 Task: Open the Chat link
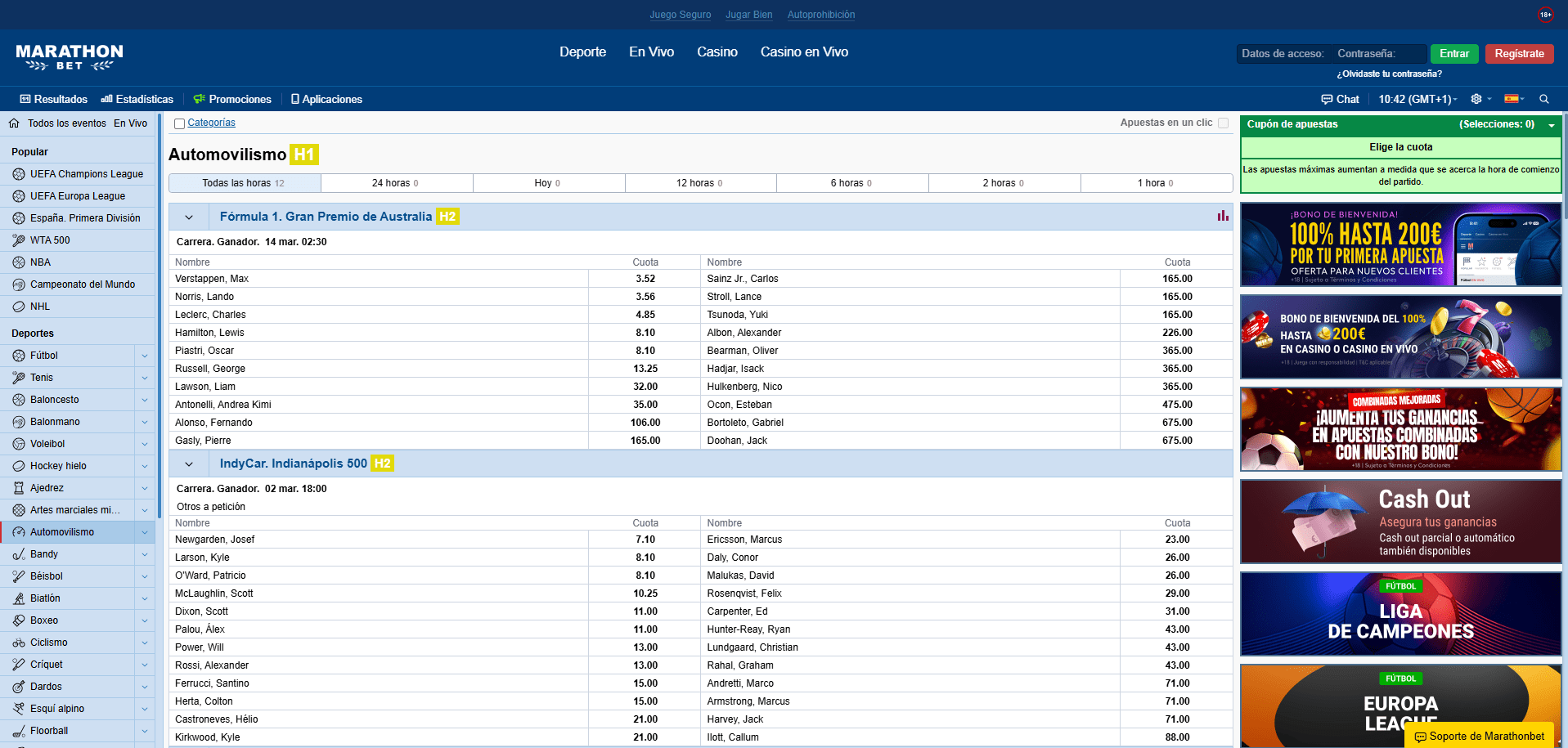1340,99
